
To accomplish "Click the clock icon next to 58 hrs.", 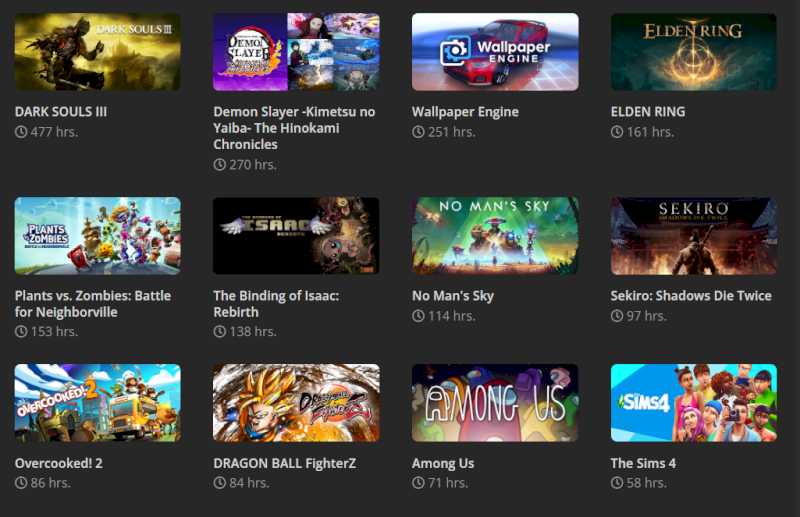I will tap(617, 483).
